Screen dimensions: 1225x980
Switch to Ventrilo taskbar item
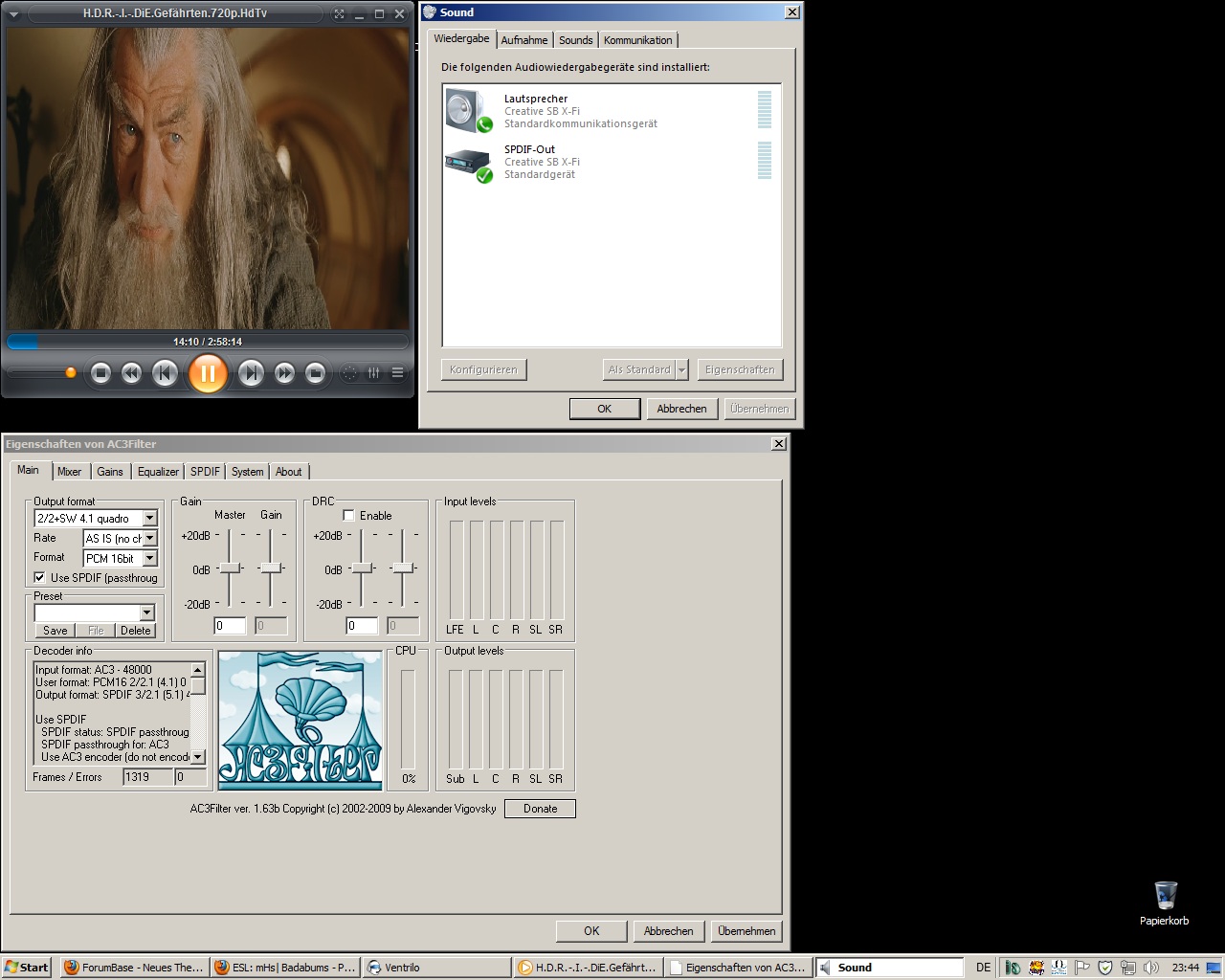(436, 968)
